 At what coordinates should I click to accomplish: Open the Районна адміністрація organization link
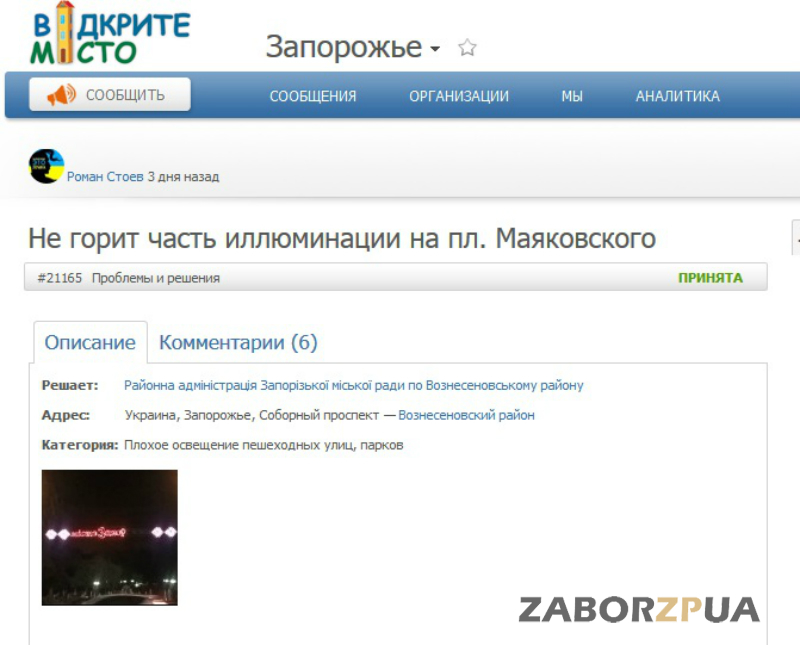(353, 385)
